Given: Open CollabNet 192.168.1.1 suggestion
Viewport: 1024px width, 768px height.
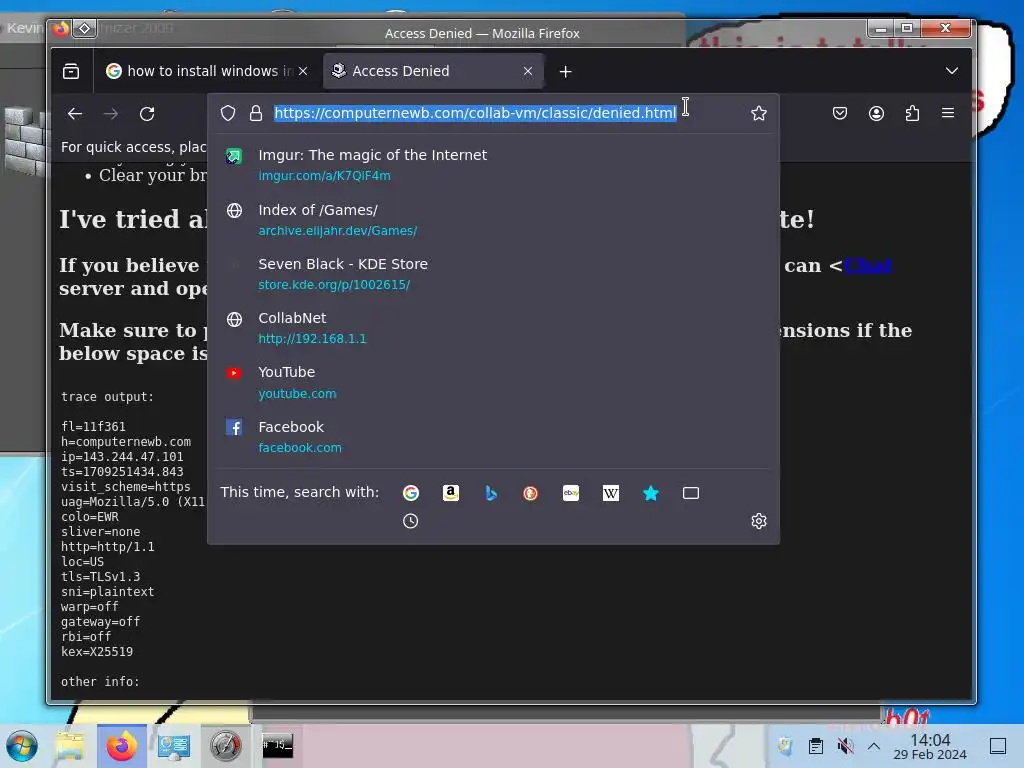Looking at the screenshot, I should tap(493, 328).
